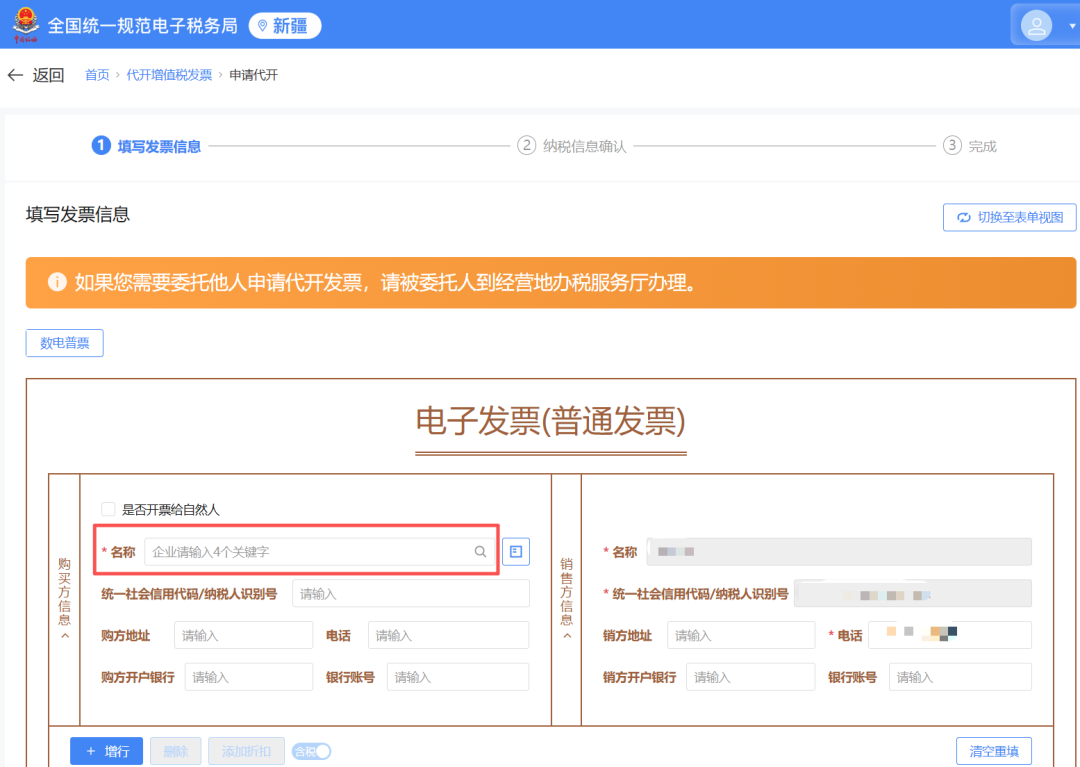Click the 填写发票信息 section heading
The height and width of the screenshot is (767, 1080).
tap(78, 215)
